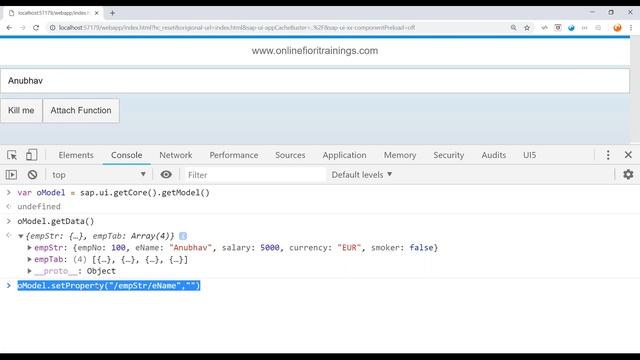This screenshot has width=640, height=360.
Task: Click the Kill me button
Action: point(21,110)
